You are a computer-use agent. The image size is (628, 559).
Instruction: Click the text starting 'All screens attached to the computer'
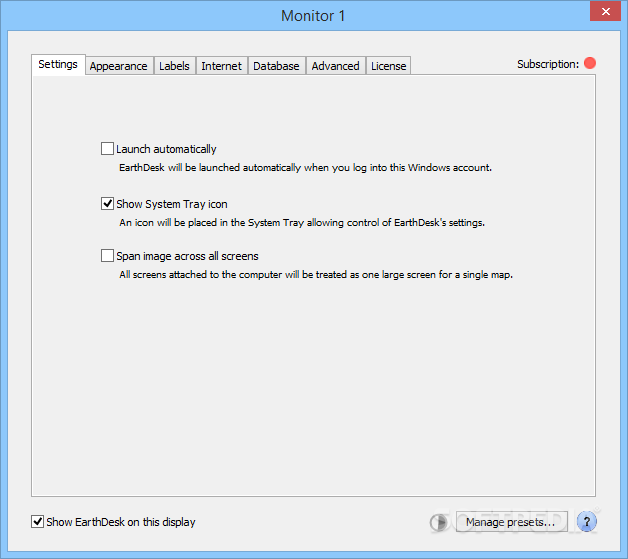pyautogui.click(x=316, y=274)
